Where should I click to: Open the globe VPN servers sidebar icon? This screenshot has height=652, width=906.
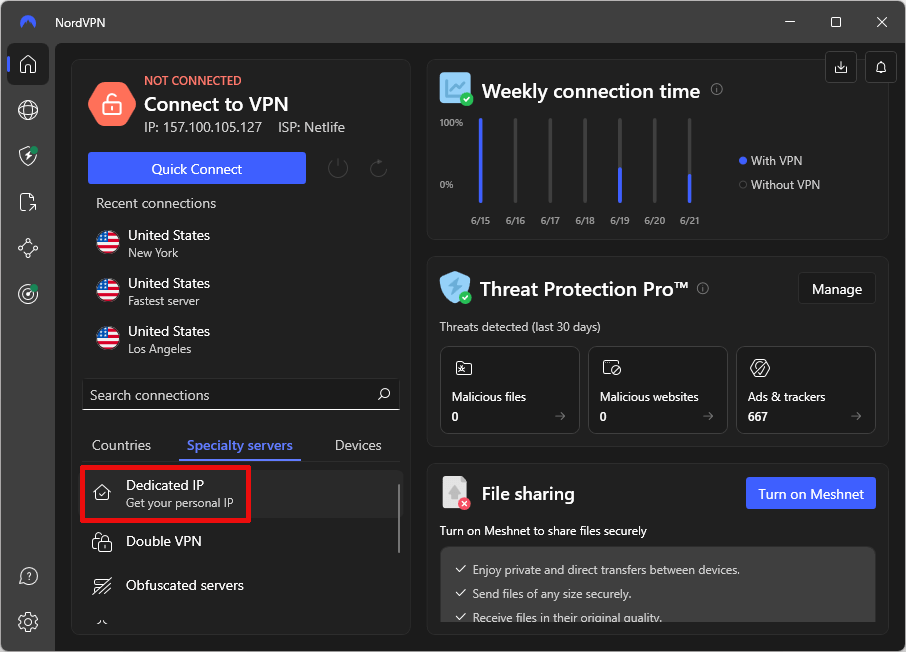coord(28,110)
